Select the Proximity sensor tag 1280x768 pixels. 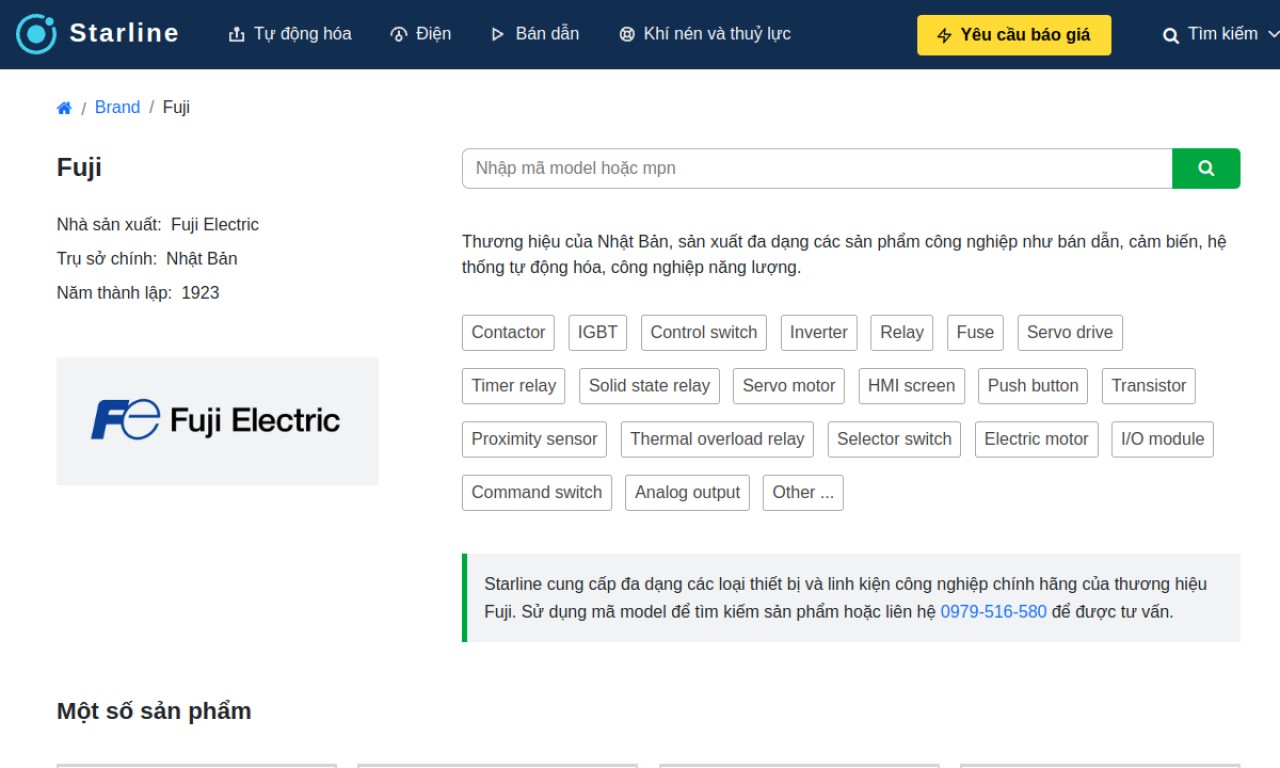534,439
